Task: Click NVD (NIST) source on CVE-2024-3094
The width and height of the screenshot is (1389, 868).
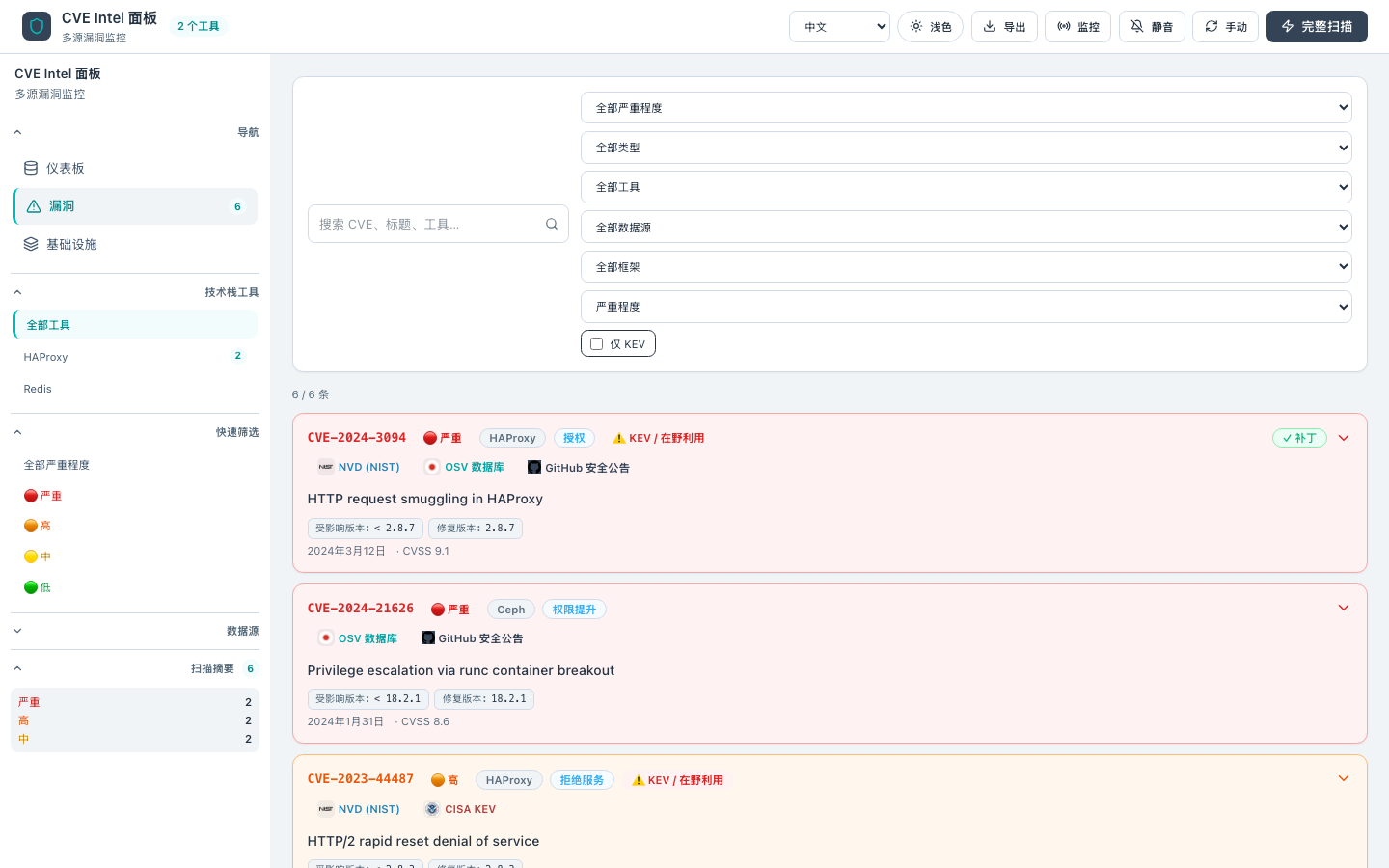Action: click(359, 467)
